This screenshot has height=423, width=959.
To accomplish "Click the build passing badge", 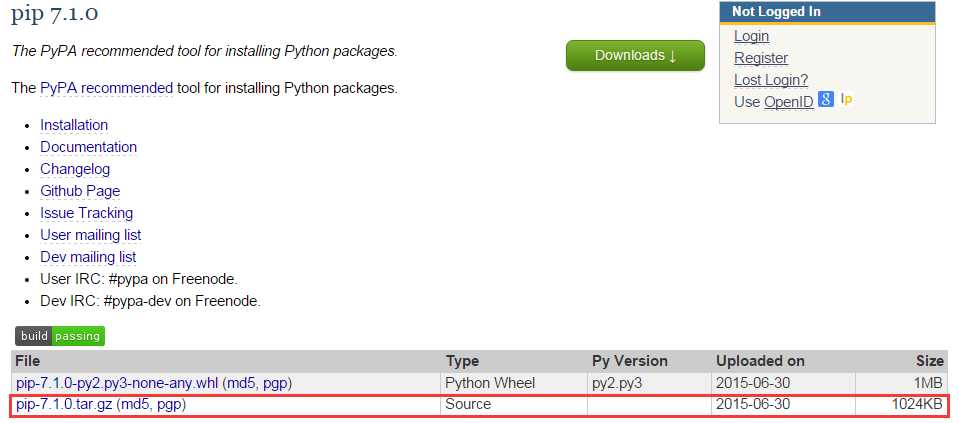I will tap(60, 336).
